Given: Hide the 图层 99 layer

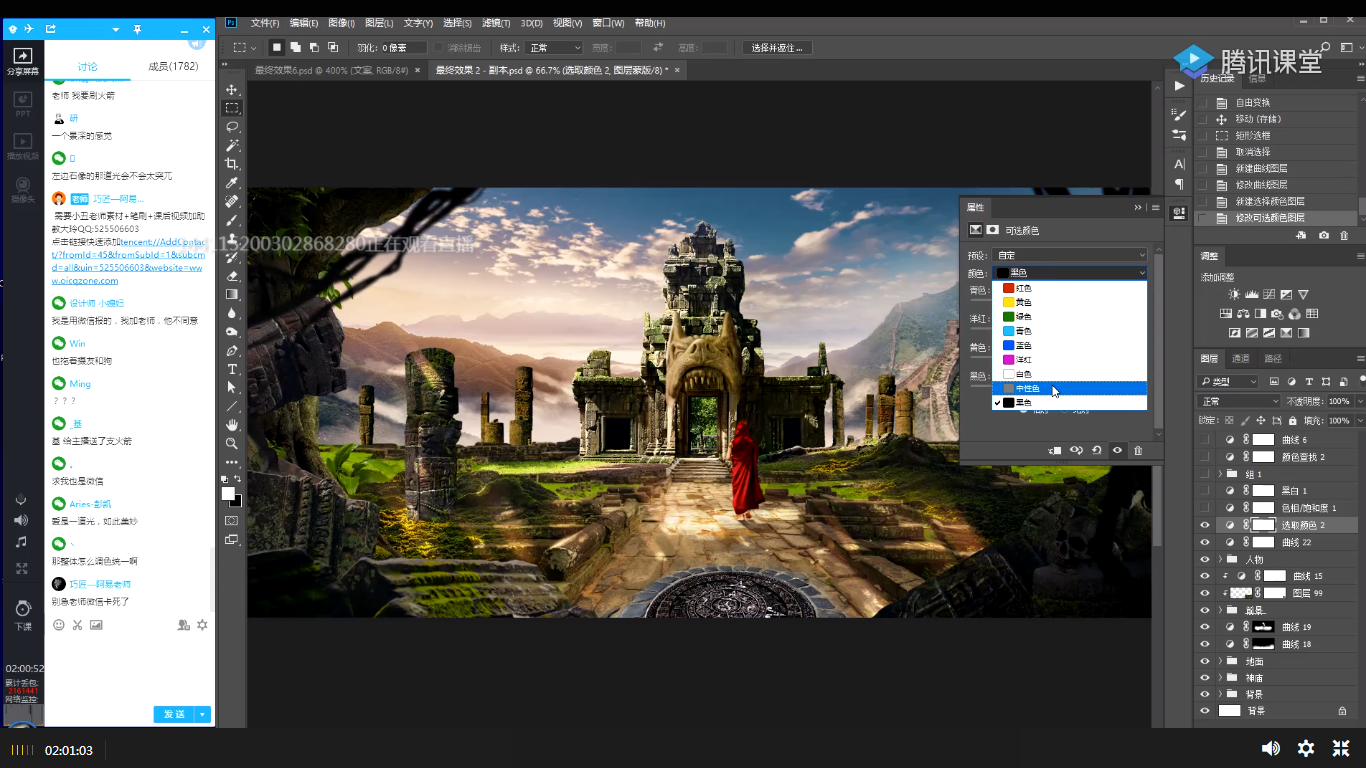Looking at the screenshot, I should point(1204,593).
